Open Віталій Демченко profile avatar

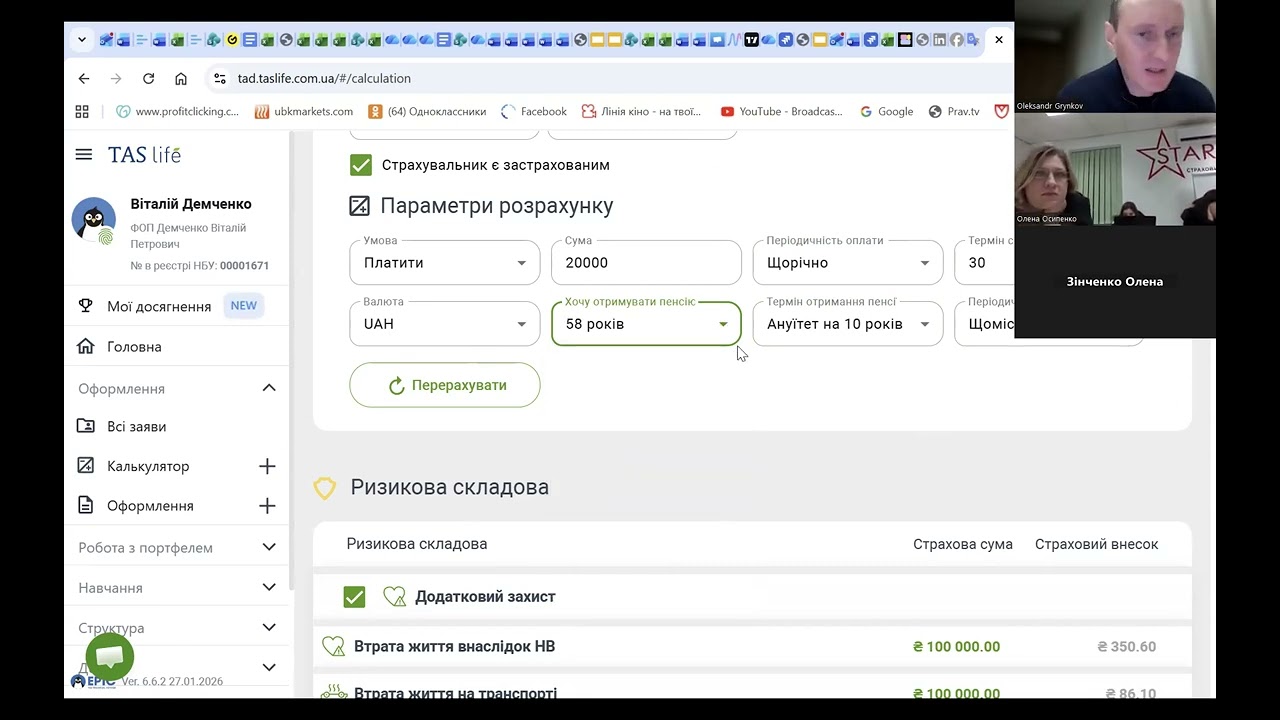[94, 222]
